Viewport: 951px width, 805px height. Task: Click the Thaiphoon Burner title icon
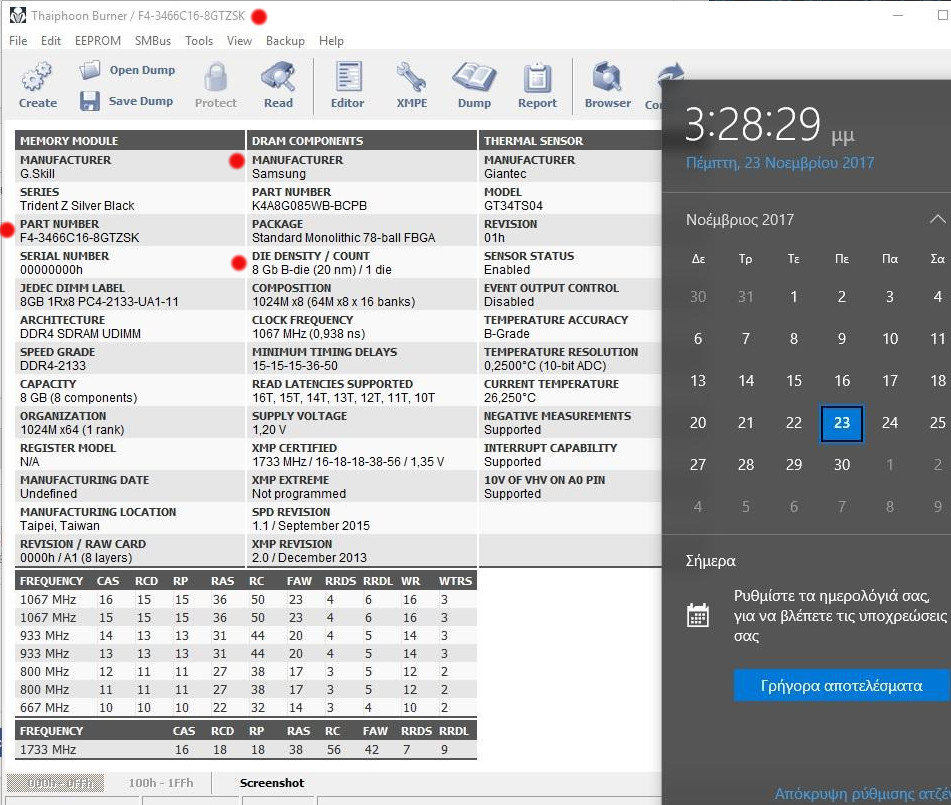pos(18,16)
